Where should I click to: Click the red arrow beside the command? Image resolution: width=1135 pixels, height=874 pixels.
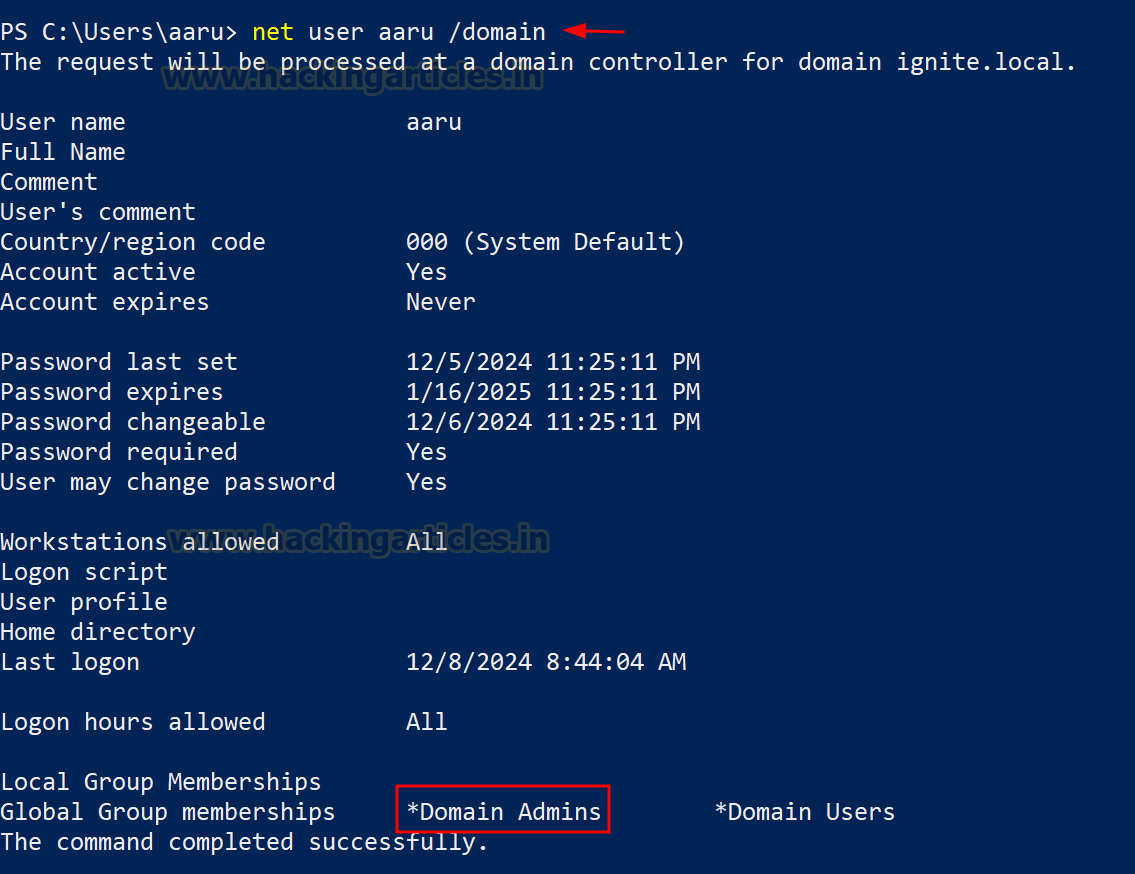(594, 31)
